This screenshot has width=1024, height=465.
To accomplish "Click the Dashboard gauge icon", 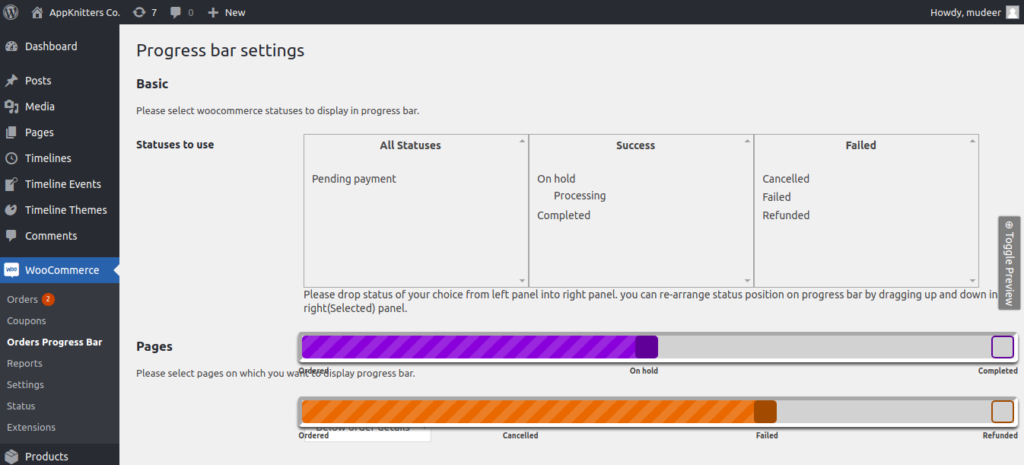I will [11, 46].
